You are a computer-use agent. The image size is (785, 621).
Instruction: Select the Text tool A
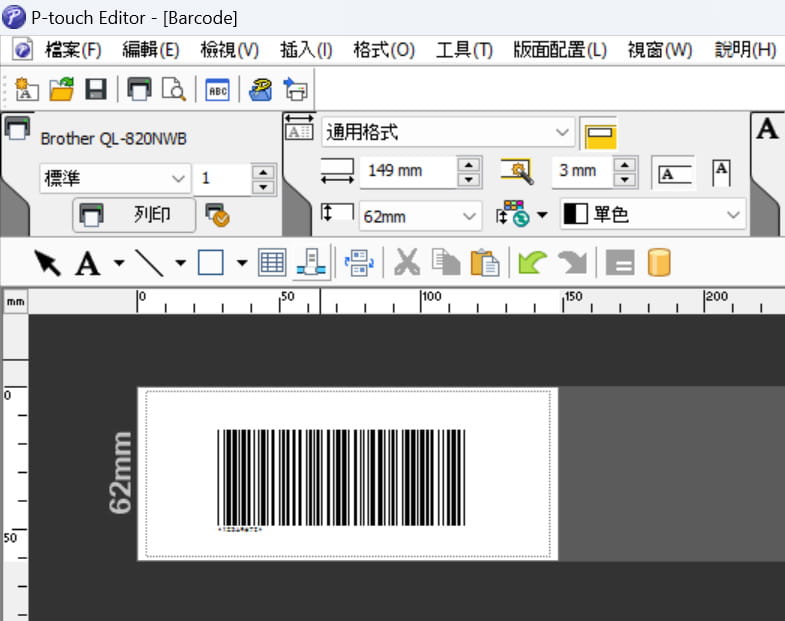pyautogui.click(x=88, y=263)
